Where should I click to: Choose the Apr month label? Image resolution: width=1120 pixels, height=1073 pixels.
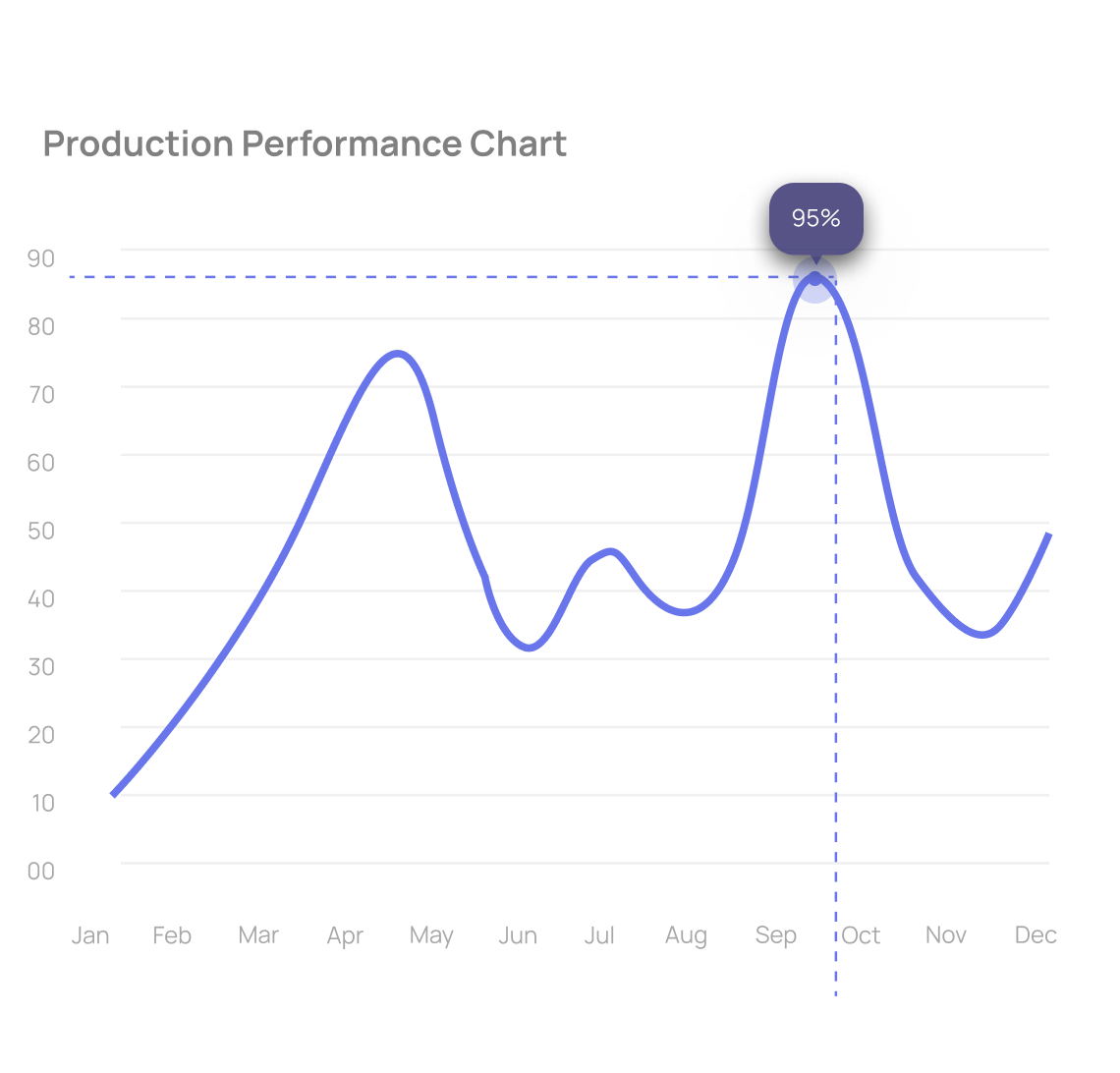click(x=345, y=935)
